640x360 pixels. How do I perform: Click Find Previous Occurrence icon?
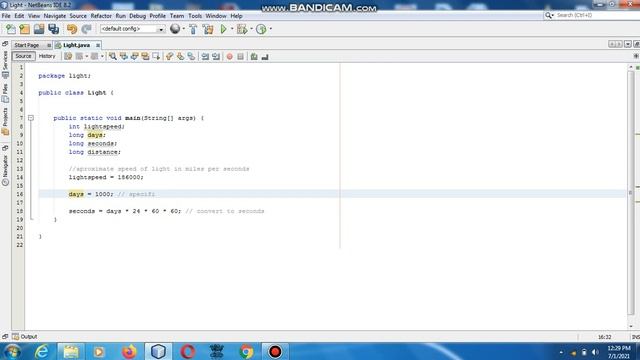click(124, 56)
